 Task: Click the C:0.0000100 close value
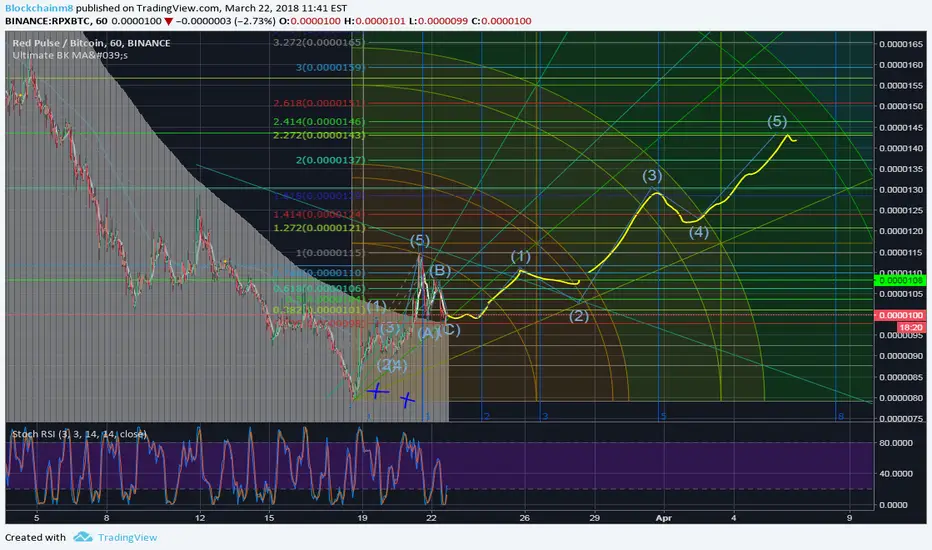501,21
